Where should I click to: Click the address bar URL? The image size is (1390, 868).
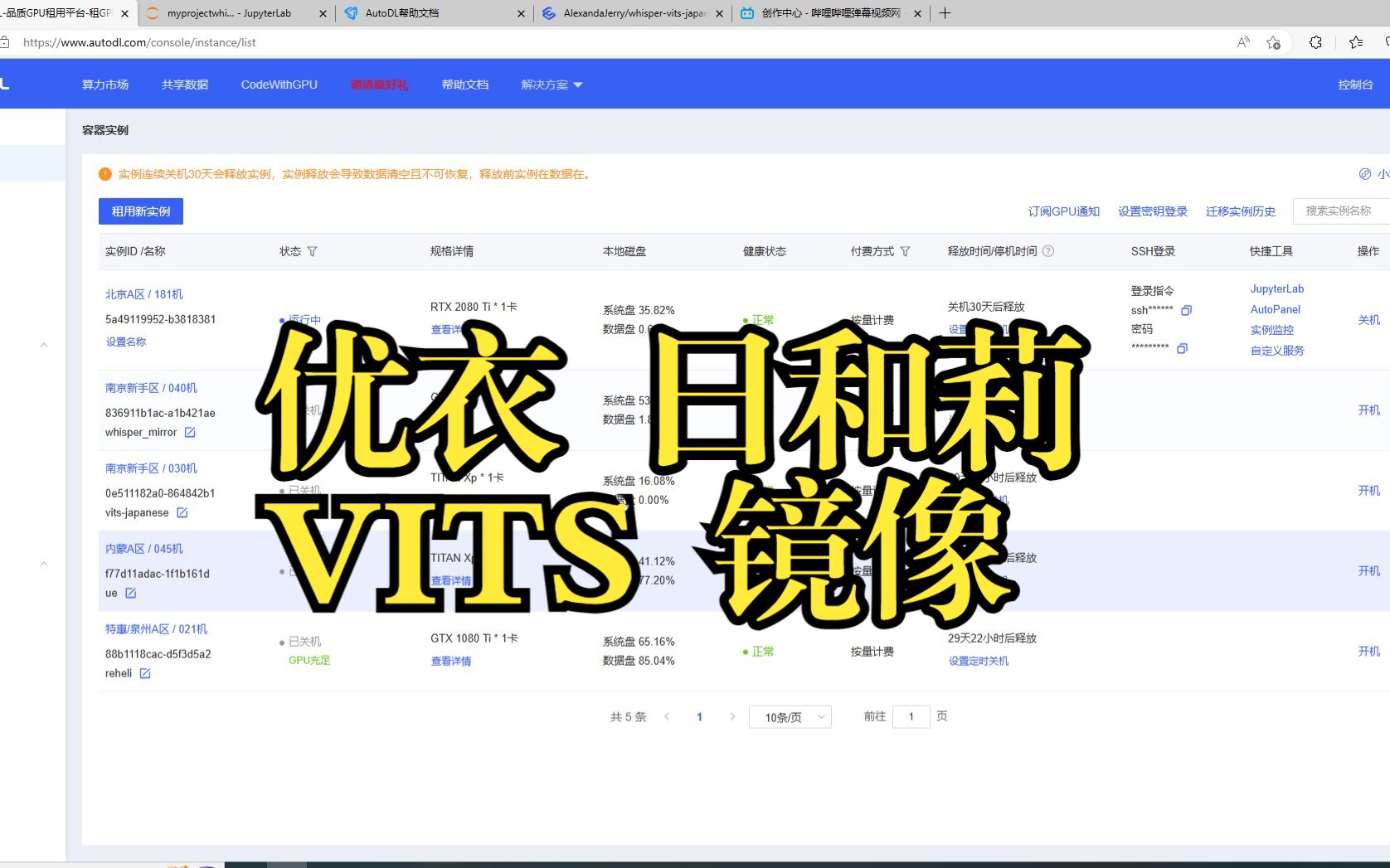[139, 42]
